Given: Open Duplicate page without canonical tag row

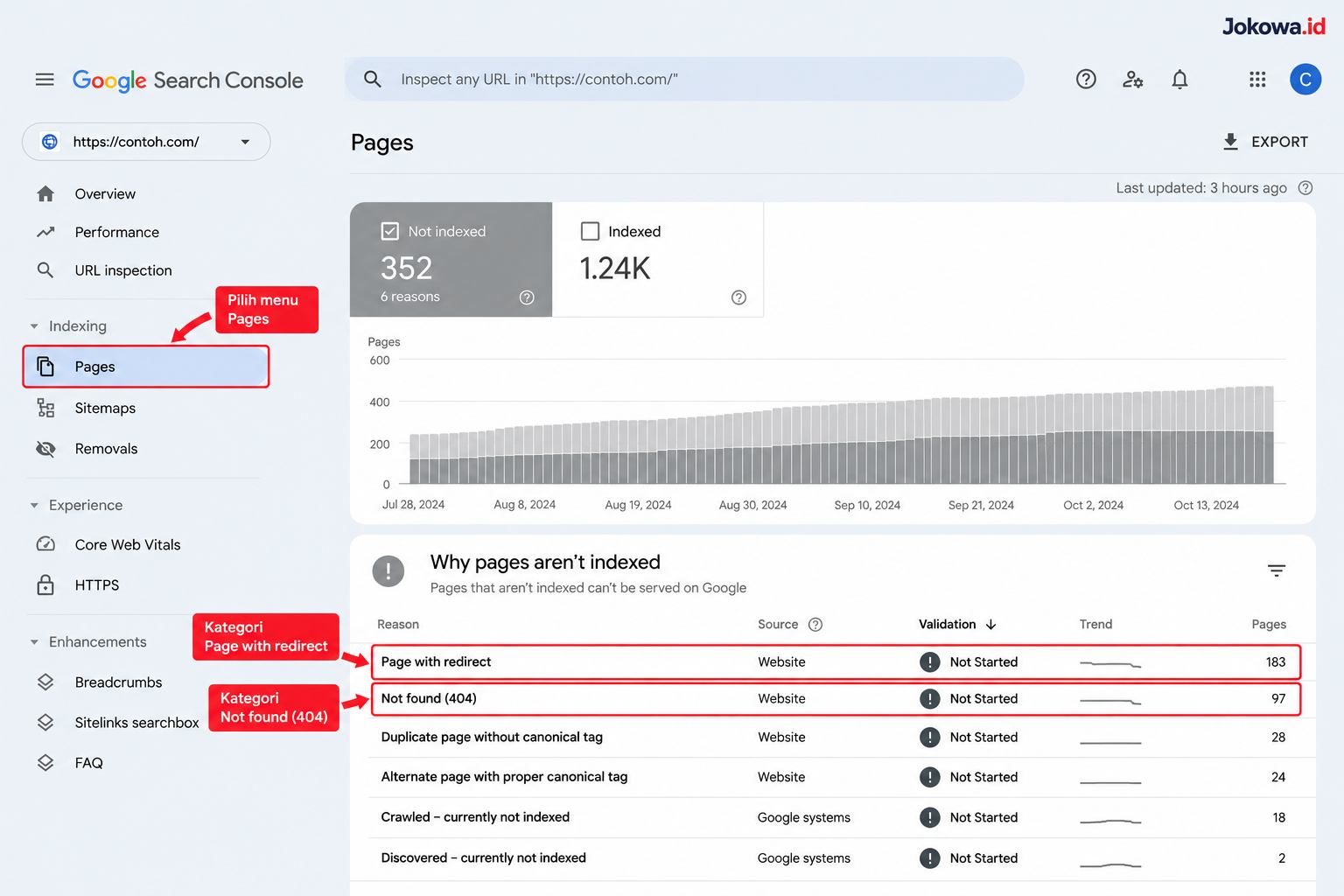Looking at the screenshot, I should click(x=841, y=738).
